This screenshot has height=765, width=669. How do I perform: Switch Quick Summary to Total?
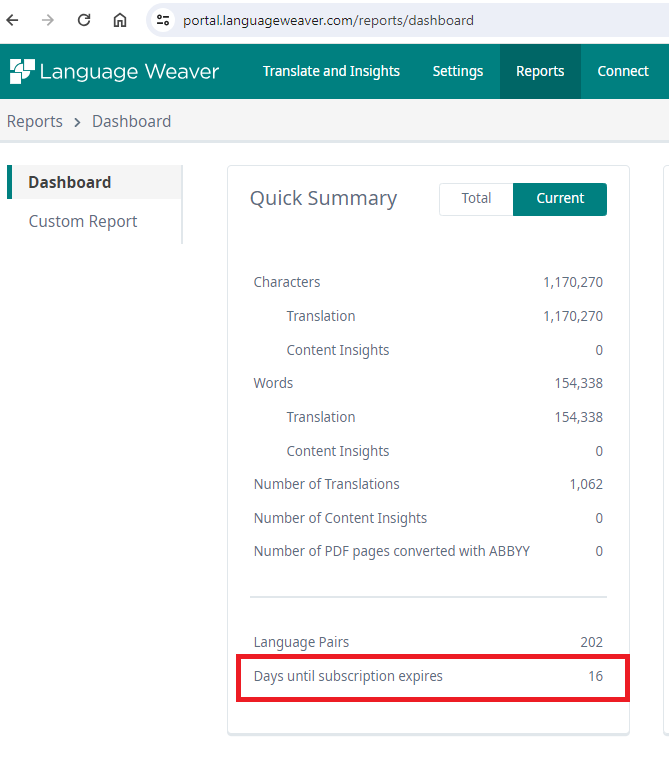click(x=476, y=199)
